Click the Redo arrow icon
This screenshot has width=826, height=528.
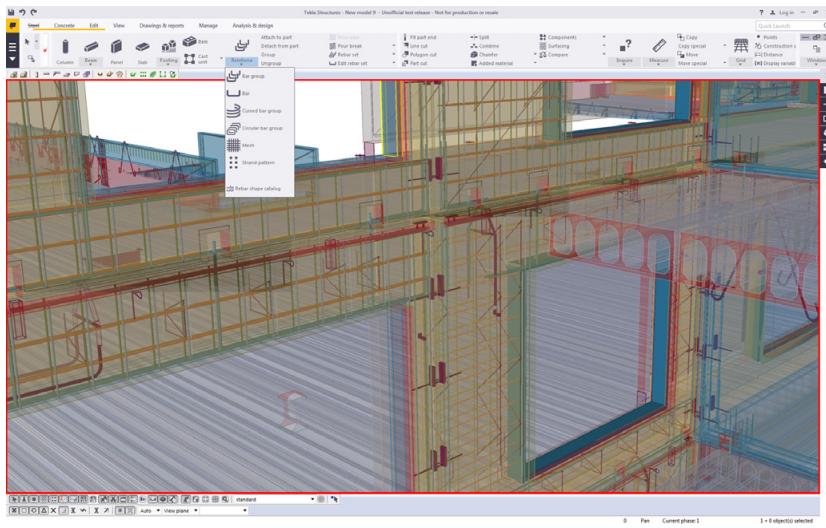34,12
